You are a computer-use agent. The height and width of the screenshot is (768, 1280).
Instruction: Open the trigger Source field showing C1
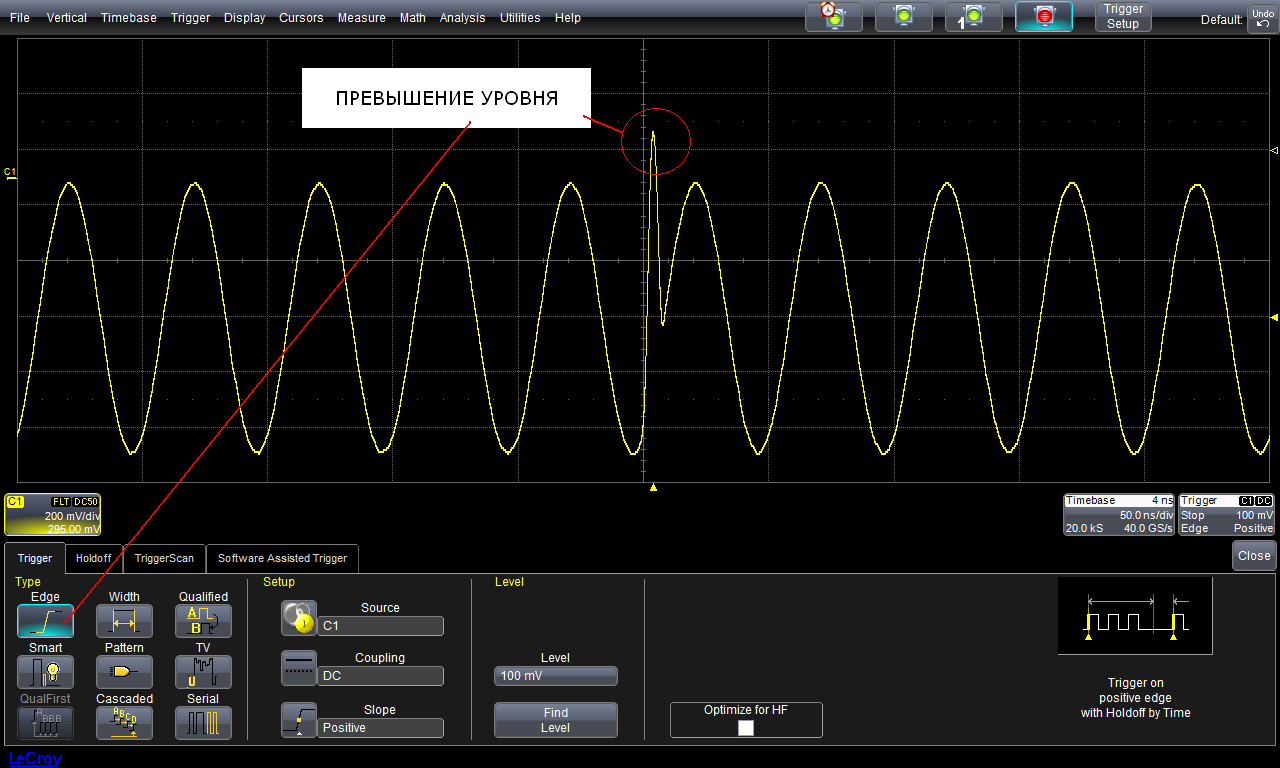tap(380, 626)
